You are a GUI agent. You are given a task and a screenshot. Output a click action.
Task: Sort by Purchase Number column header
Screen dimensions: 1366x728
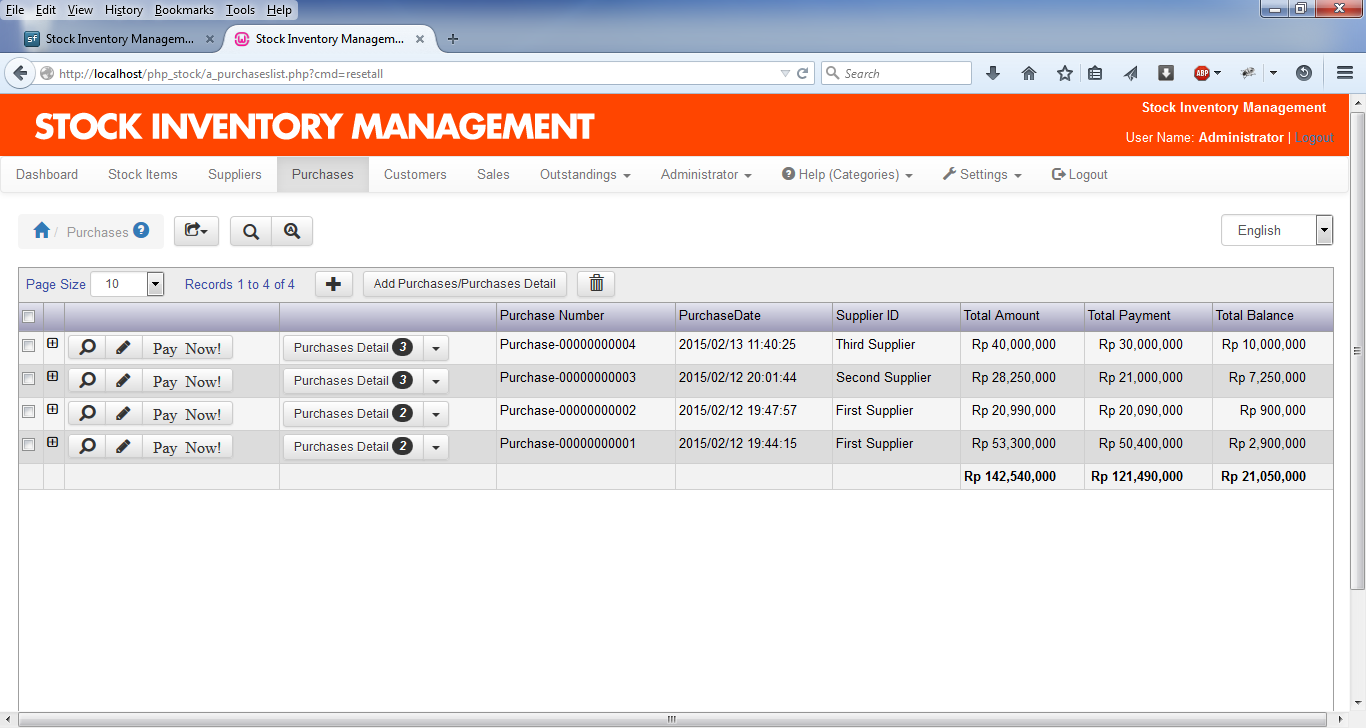click(x=552, y=315)
